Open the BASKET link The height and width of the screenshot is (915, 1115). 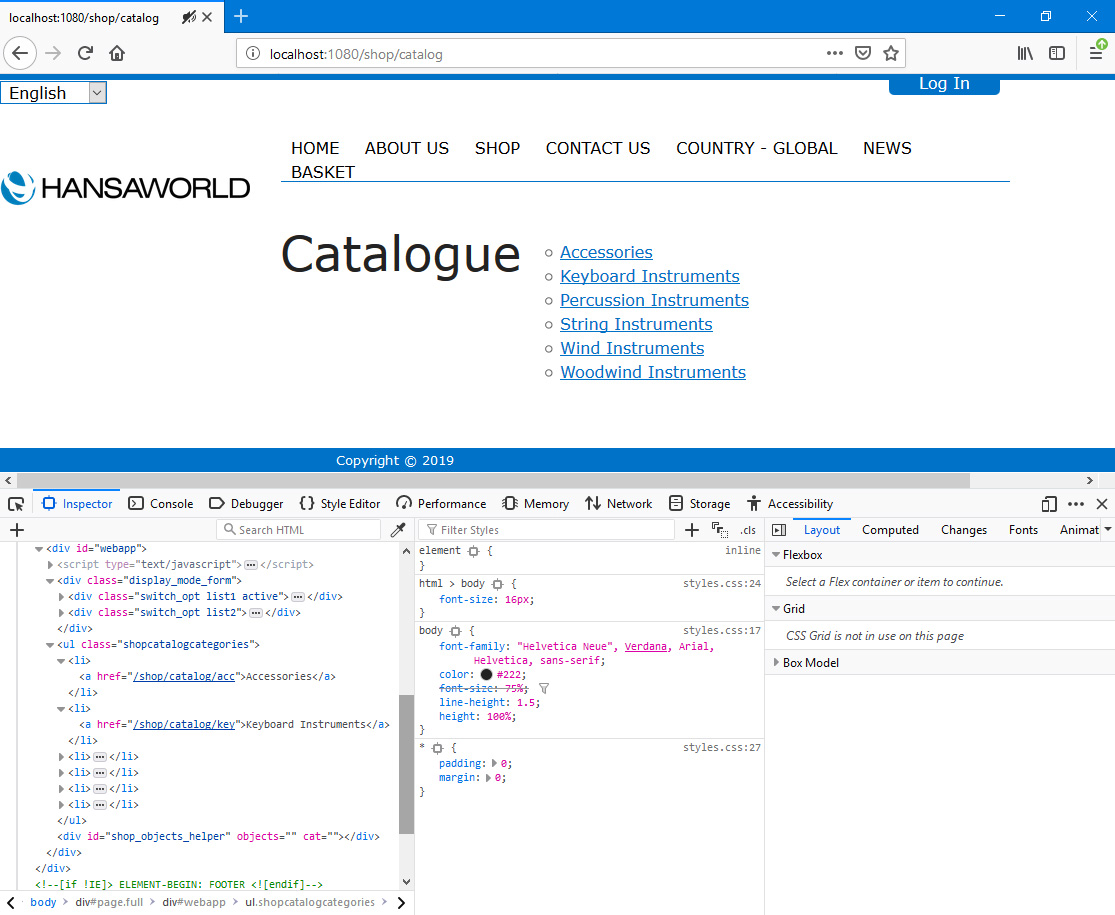coord(323,173)
